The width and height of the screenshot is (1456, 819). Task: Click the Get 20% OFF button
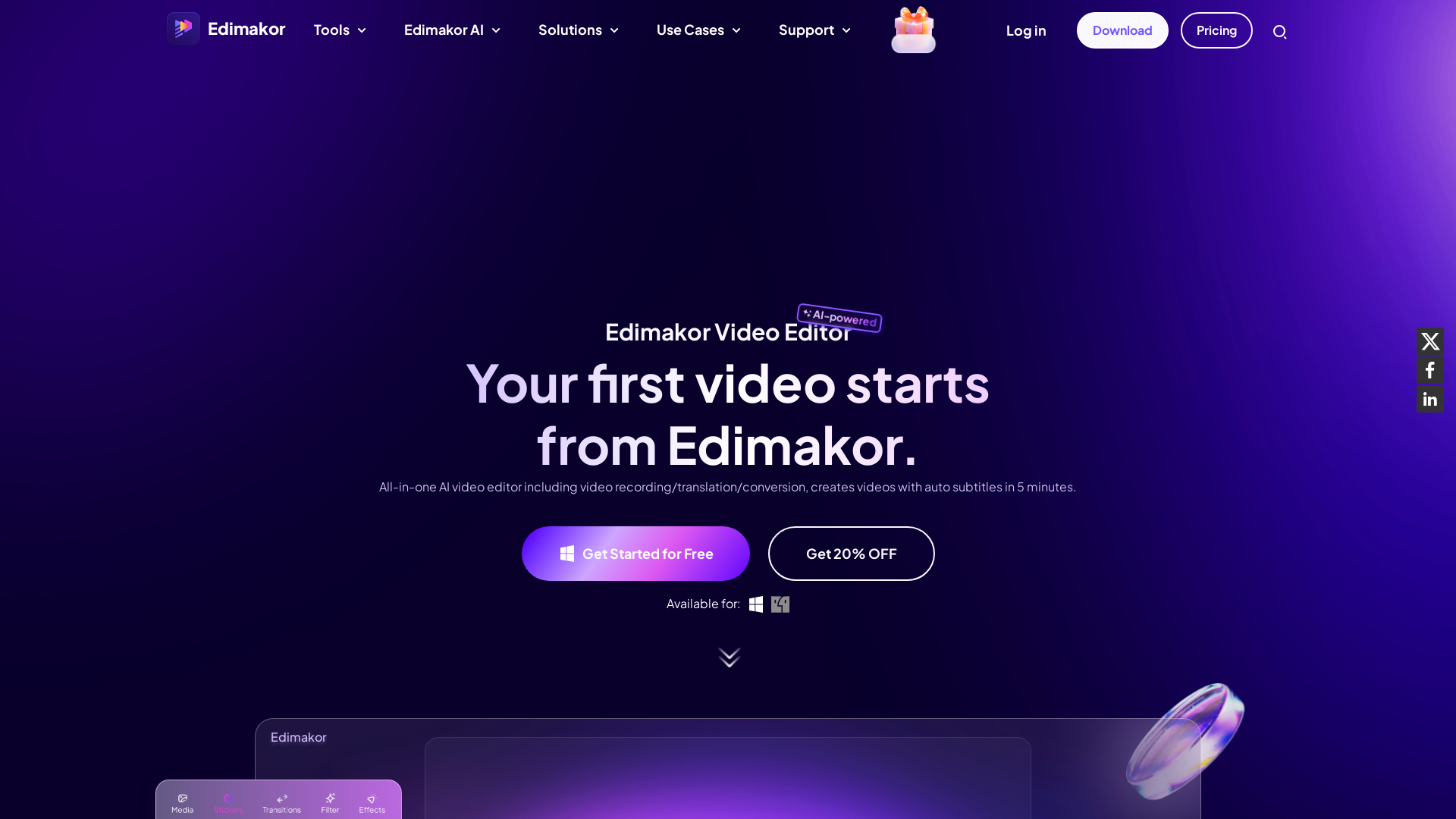click(851, 553)
